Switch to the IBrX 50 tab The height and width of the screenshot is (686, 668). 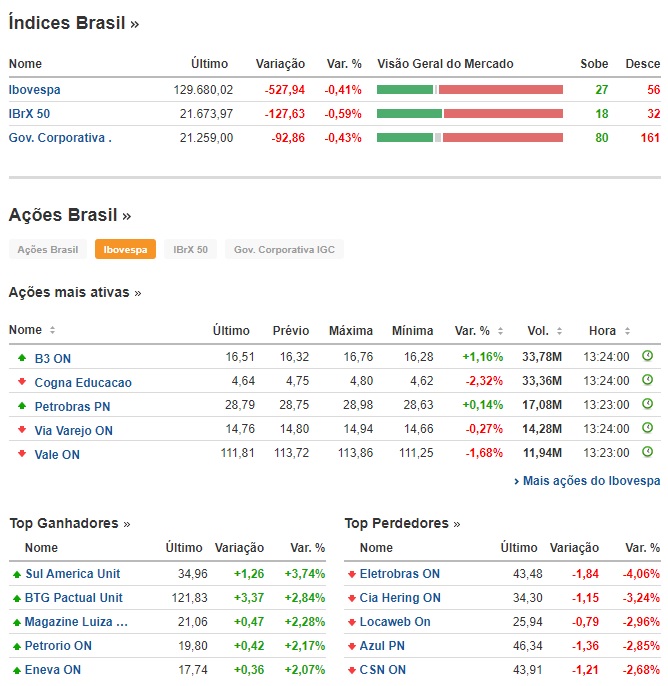(x=190, y=249)
